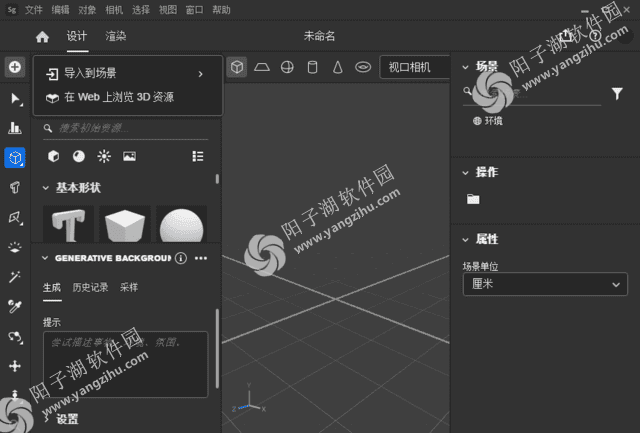Select the dolly camera tool
The image size is (640, 433).
(x=15, y=395)
